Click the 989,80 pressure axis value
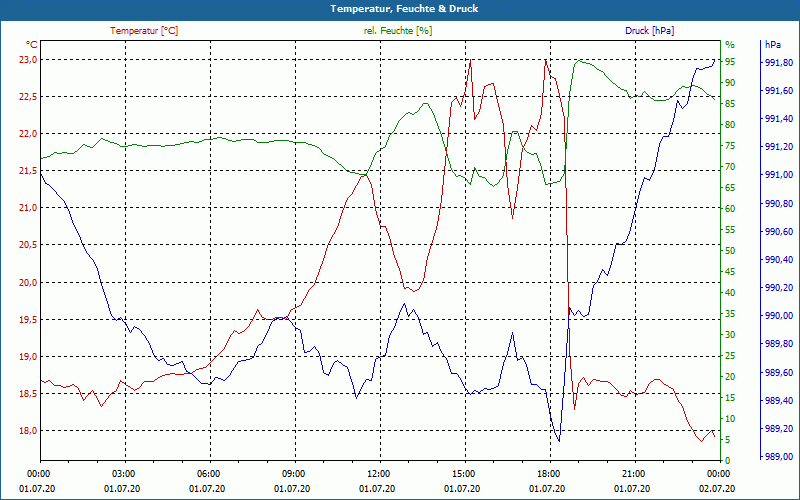 779,344
